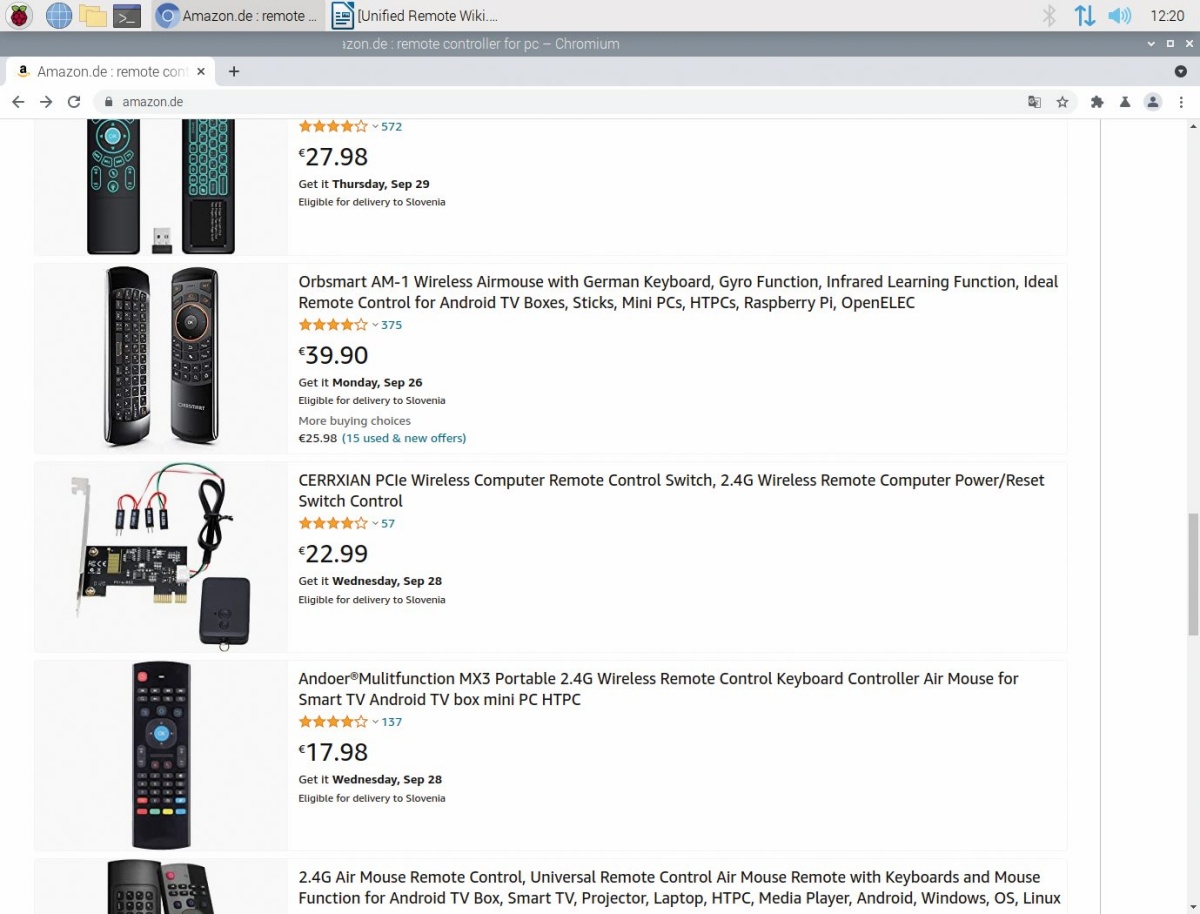
Task: Go back to the previous page
Action: click(18, 102)
